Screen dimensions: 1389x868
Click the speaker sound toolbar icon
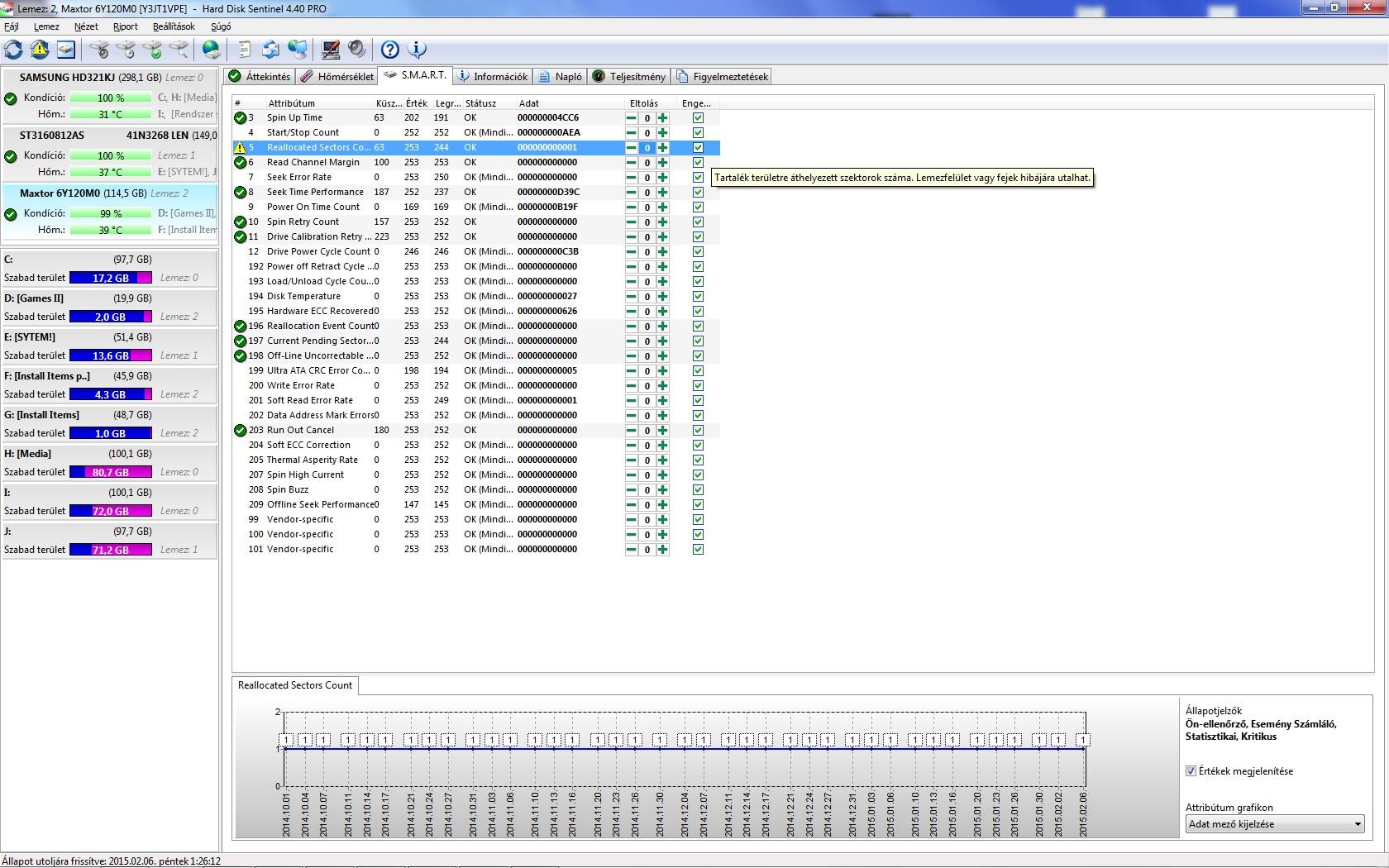point(356,50)
